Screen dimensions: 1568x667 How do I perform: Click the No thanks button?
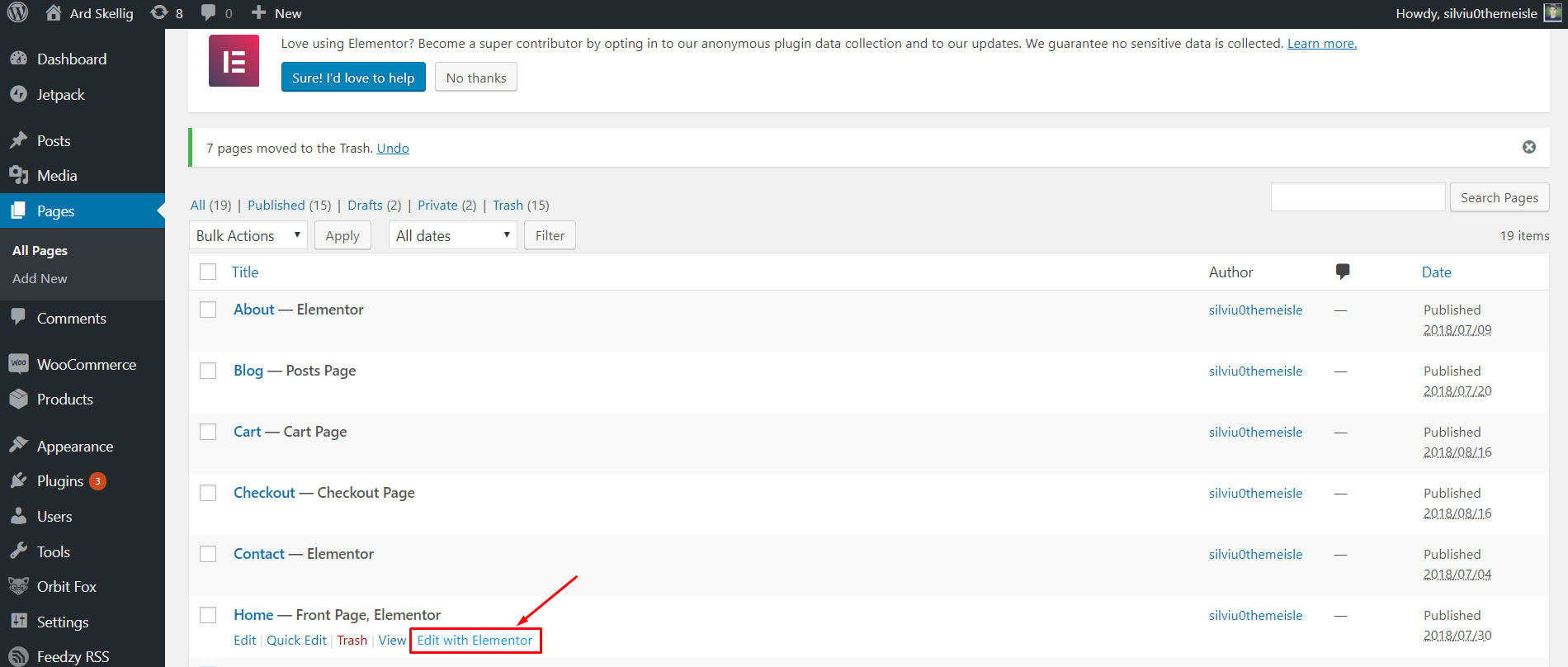[x=476, y=78]
